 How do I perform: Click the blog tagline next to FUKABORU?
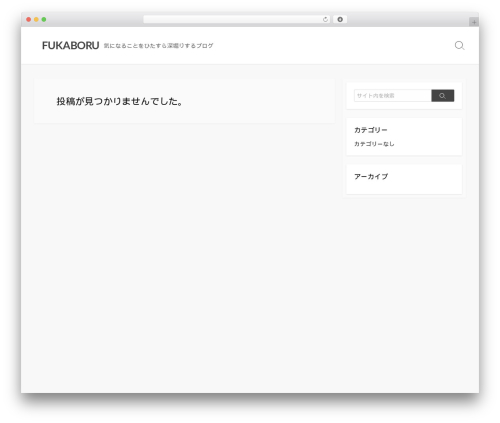(158, 46)
